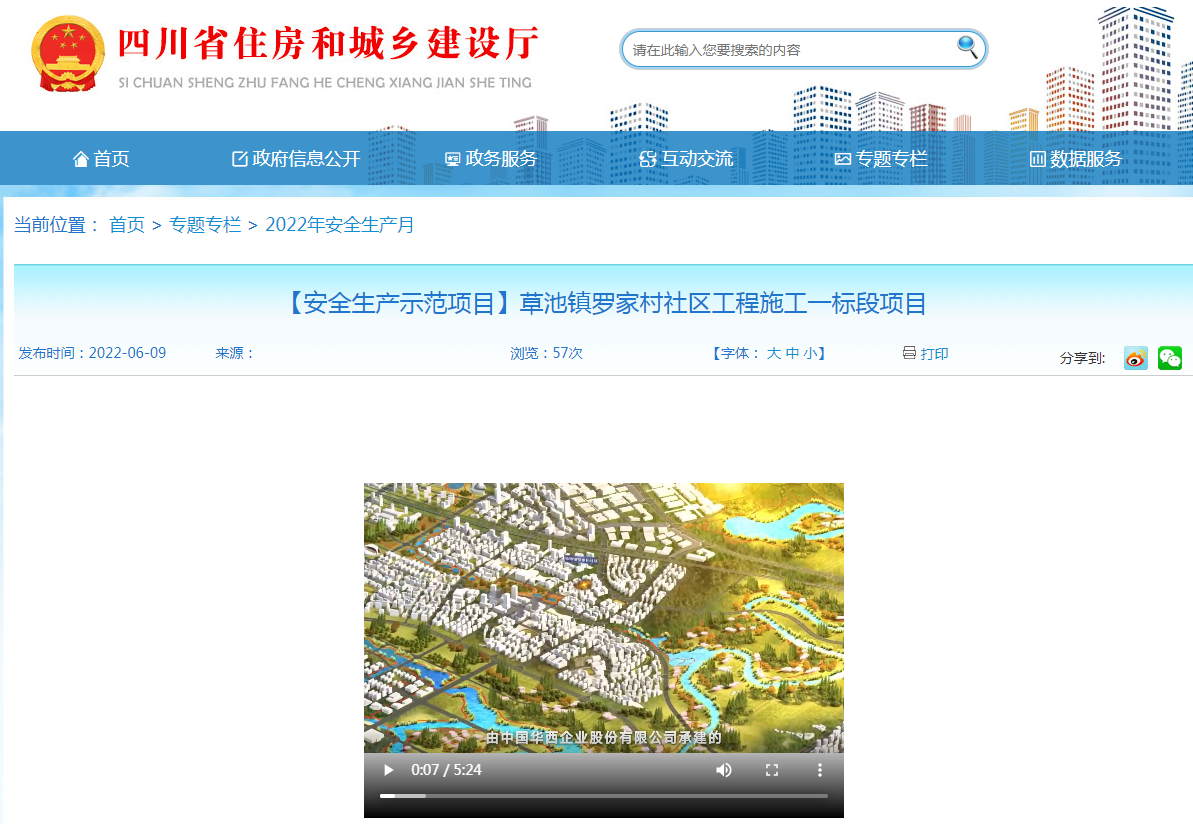Set font size to 大
The height and width of the screenshot is (824, 1193).
(x=773, y=353)
